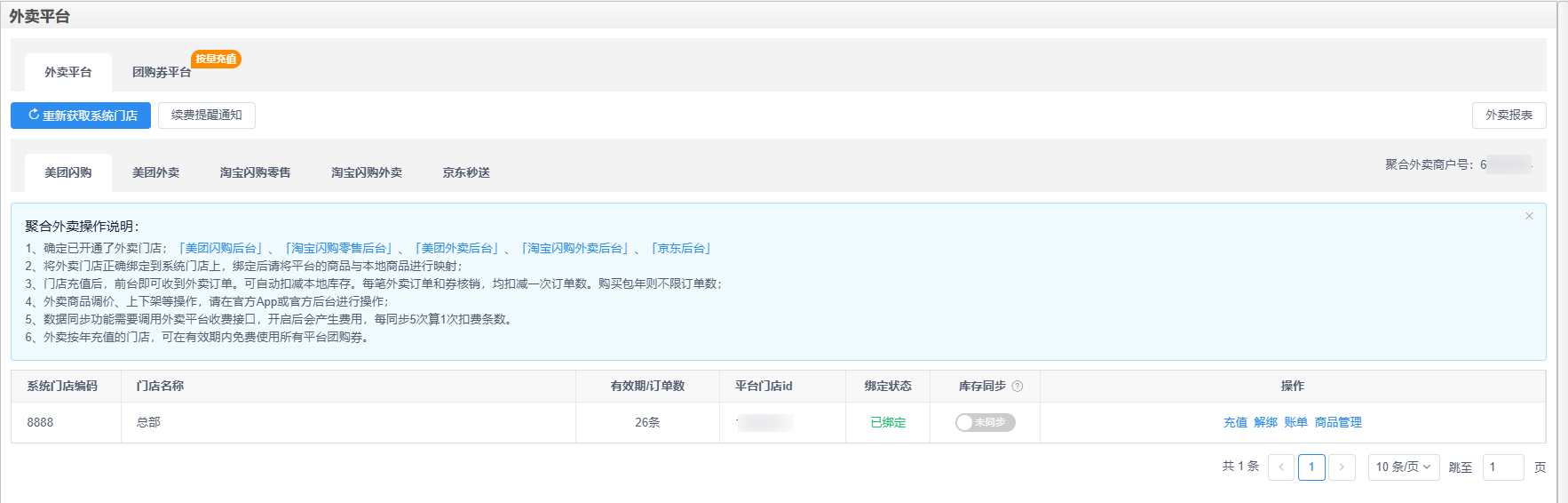
Task: Open the 外卖报表 report
Action: (x=1509, y=116)
